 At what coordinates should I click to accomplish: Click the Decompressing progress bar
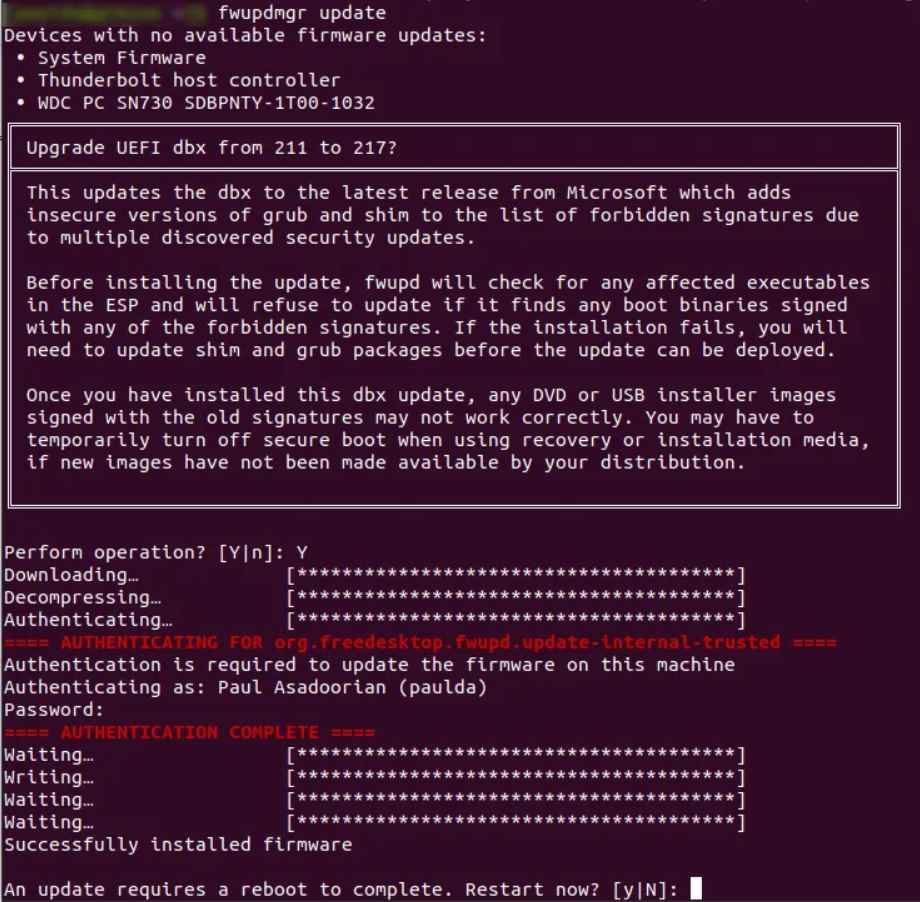point(516,597)
